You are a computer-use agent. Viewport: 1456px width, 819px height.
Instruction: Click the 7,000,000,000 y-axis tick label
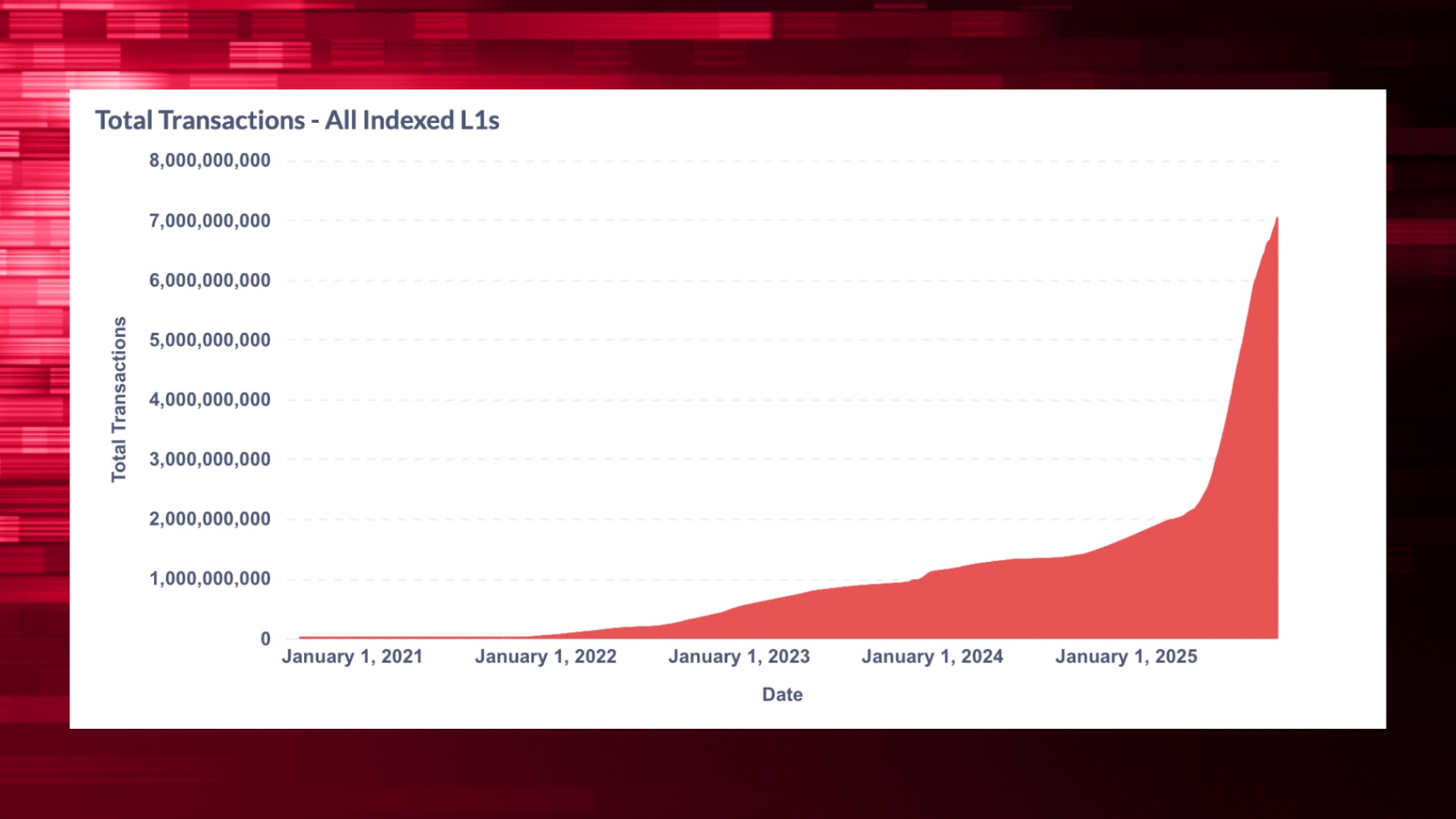click(x=210, y=220)
